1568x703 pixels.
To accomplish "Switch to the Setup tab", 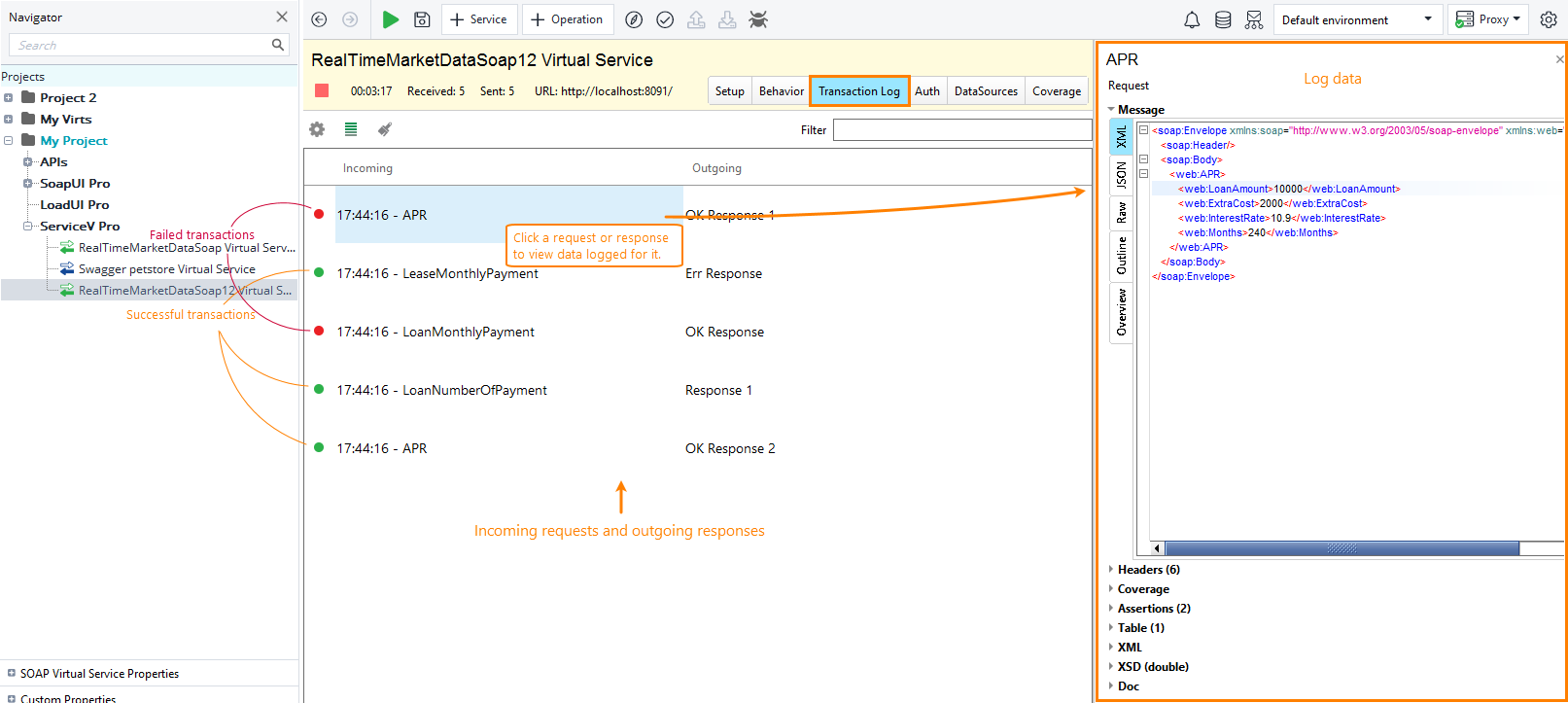I will point(730,91).
